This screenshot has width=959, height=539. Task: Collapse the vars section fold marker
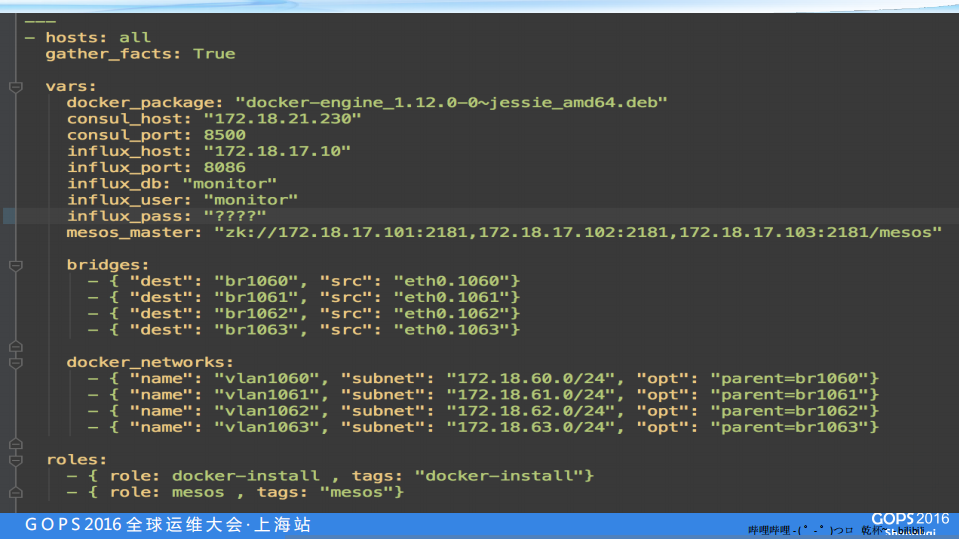15,87
